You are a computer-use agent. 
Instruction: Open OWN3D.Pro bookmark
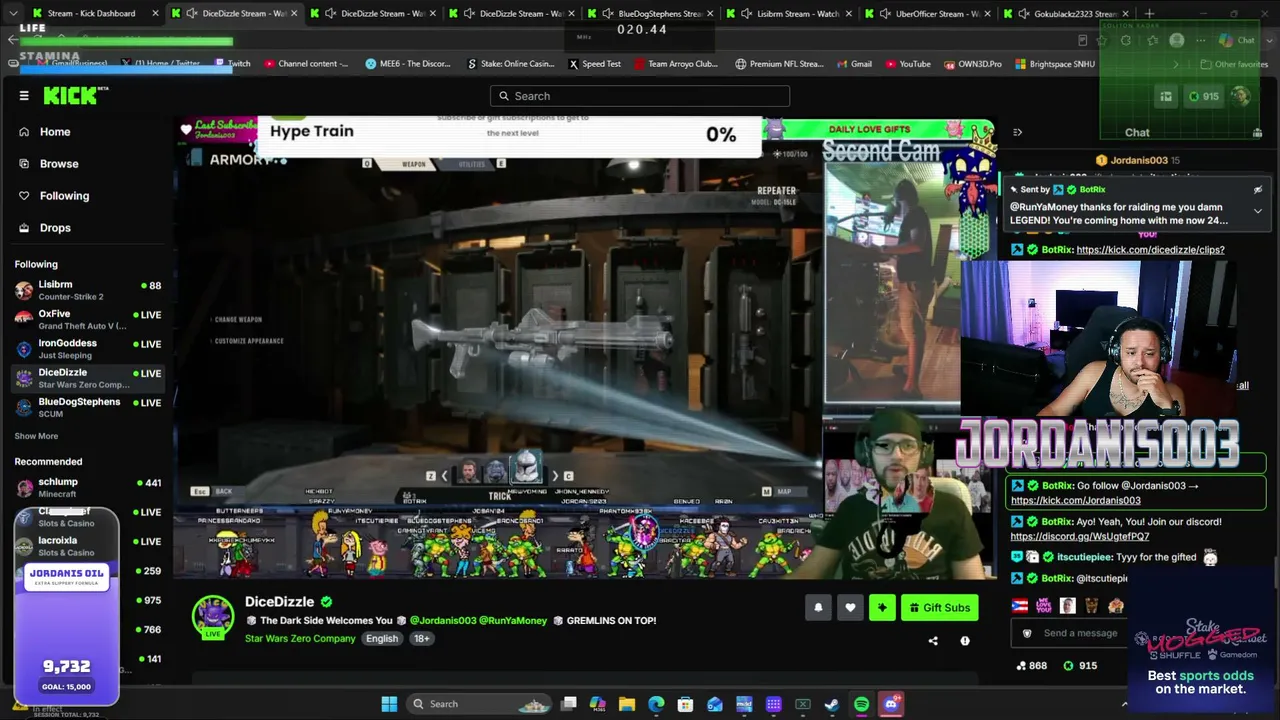[973, 64]
